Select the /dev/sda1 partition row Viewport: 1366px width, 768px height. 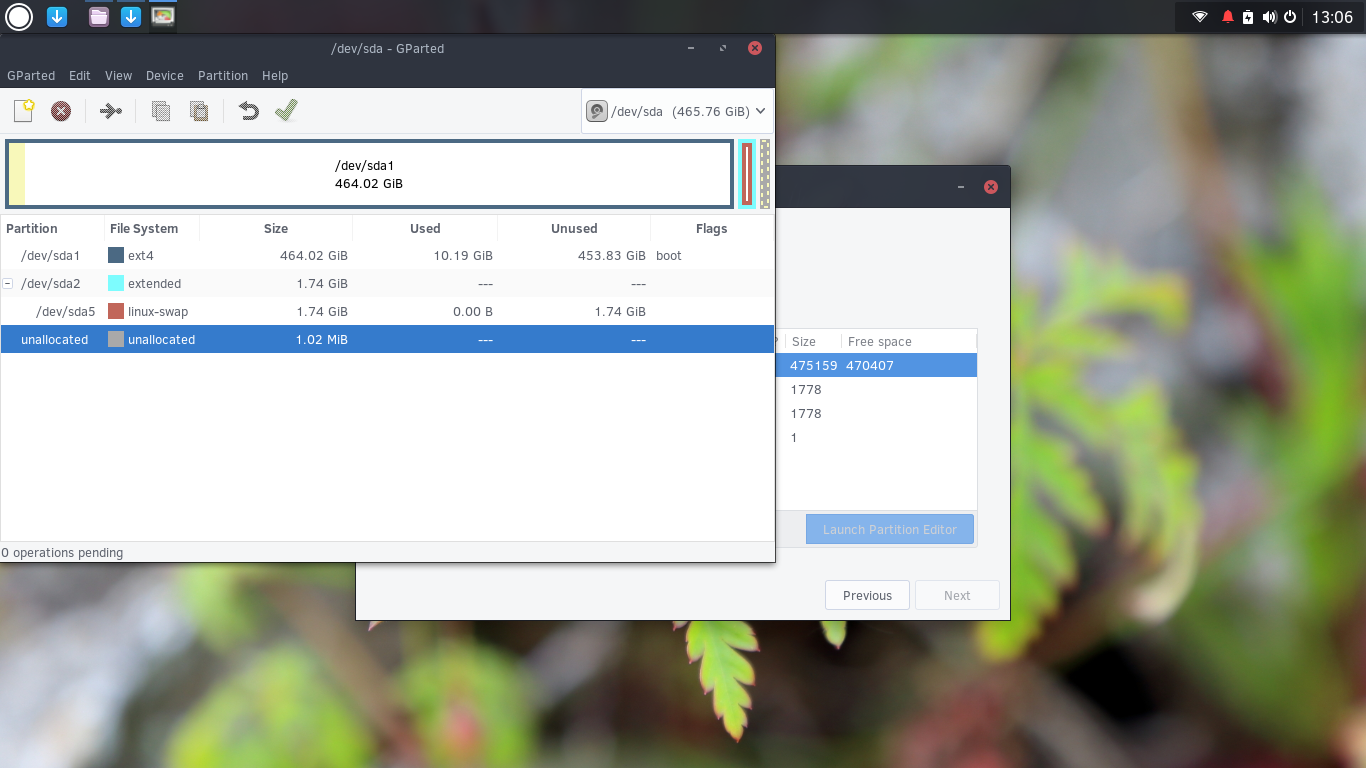pyautogui.click(x=387, y=256)
